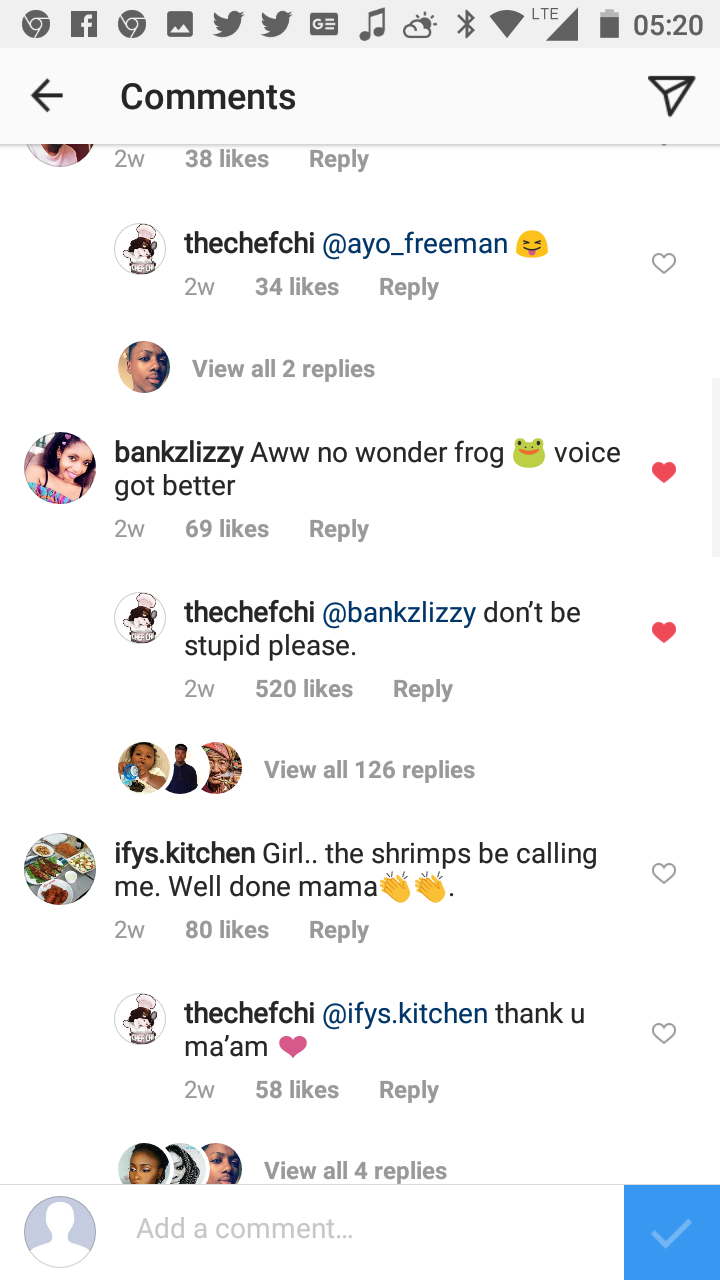The image size is (720, 1280).
Task: Post comment with the blue checkmark
Action: click(671, 1232)
